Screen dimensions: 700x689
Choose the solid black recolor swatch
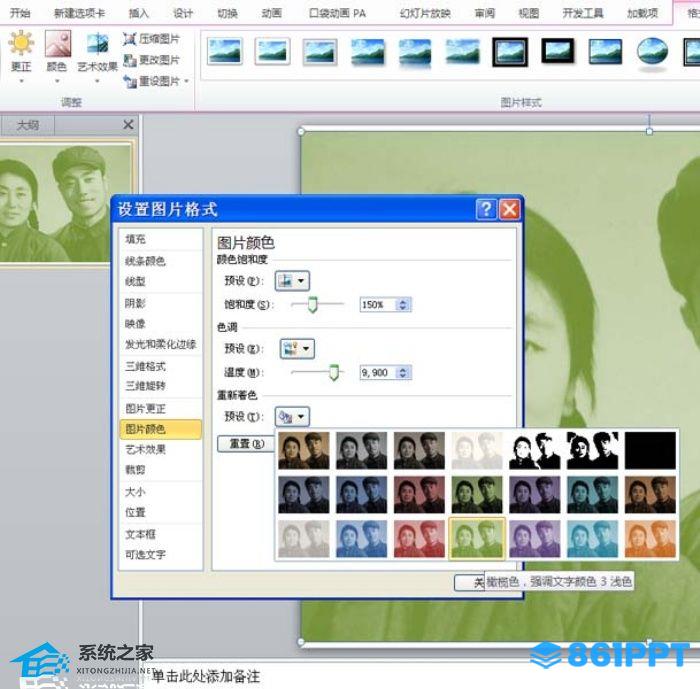tap(650, 451)
